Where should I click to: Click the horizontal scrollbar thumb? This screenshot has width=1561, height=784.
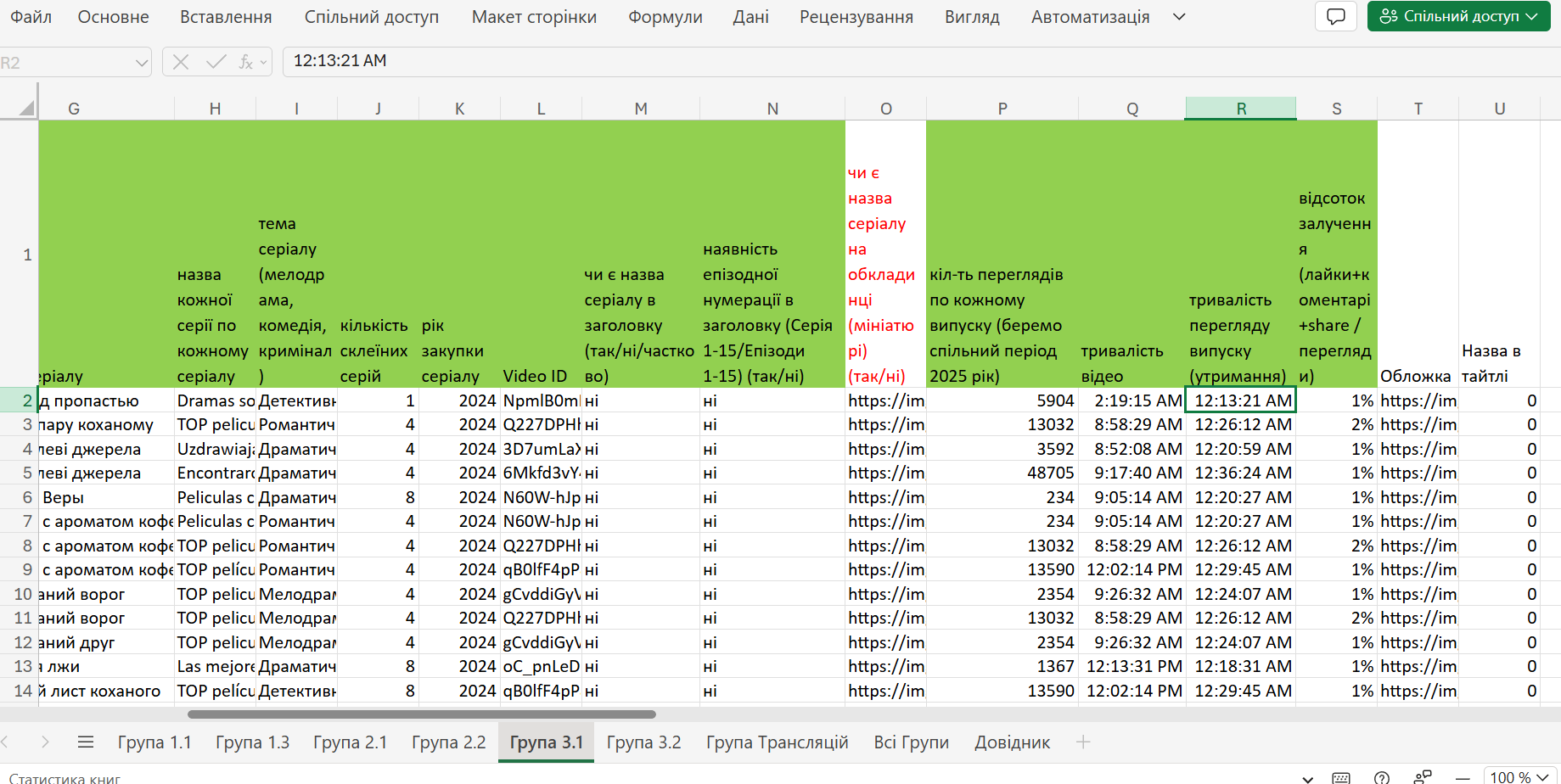[422, 714]
